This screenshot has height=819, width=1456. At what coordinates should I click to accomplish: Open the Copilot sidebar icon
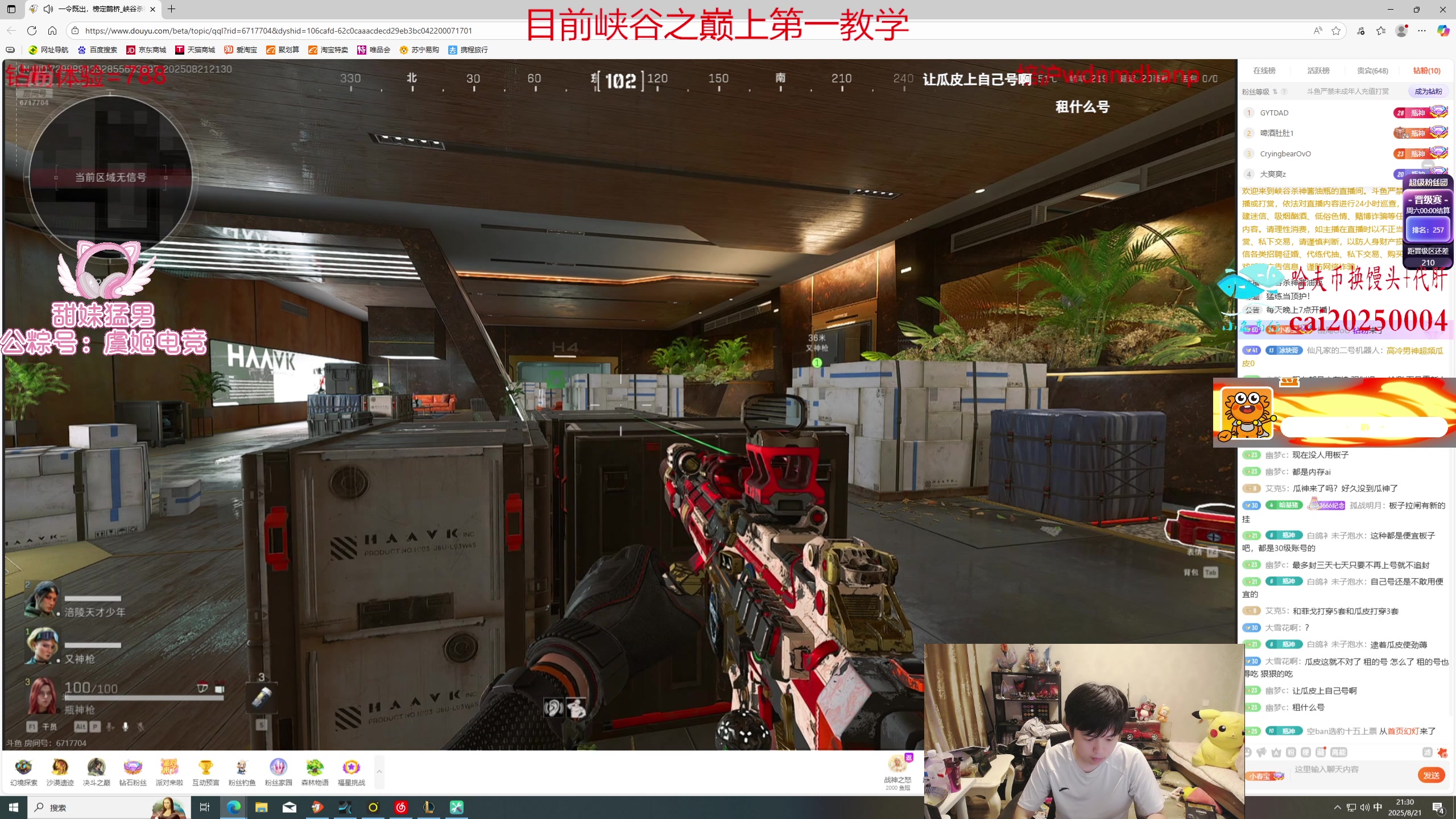coord(1443,31)
